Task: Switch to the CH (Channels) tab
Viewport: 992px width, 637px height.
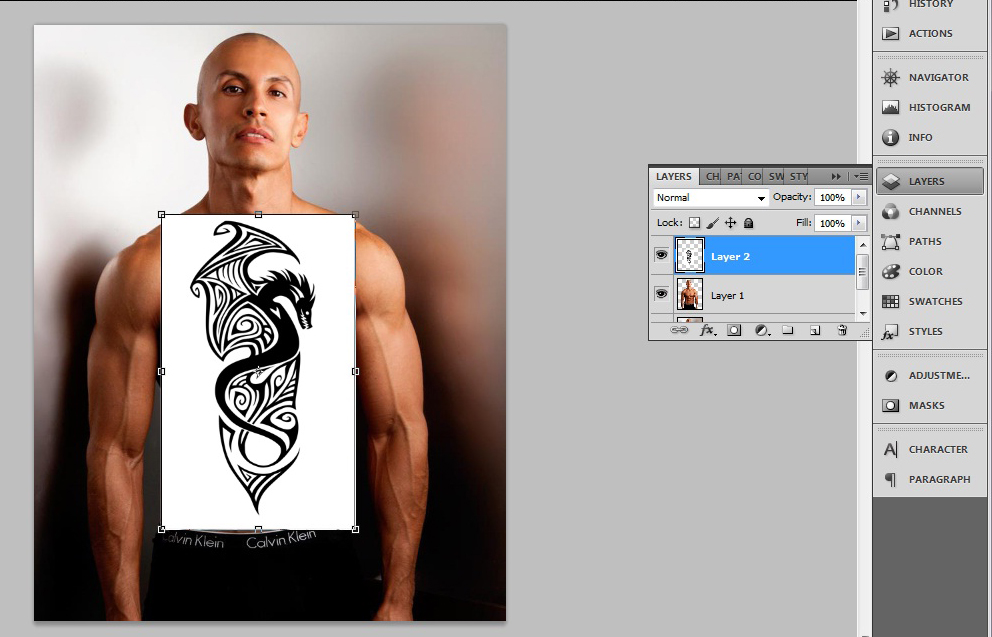Action: [x=712, y=176]
